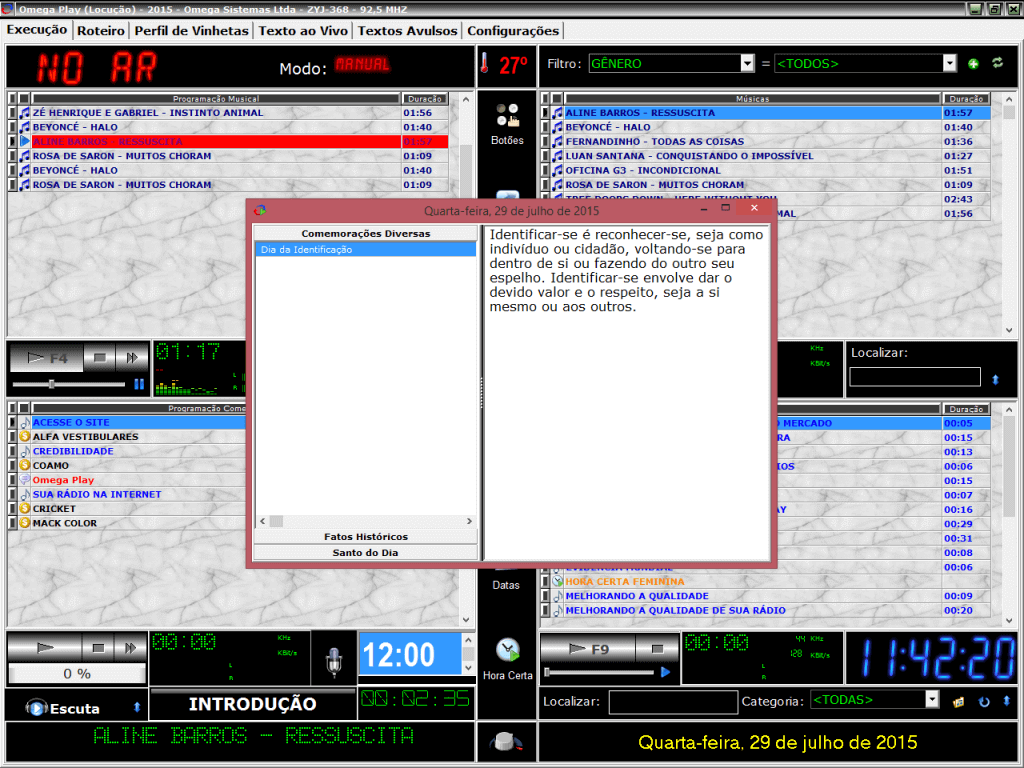Click blue up-down arrow beside Categoria reload icon
This screenshot has width=1024, height=768.
click(1006, 701)
